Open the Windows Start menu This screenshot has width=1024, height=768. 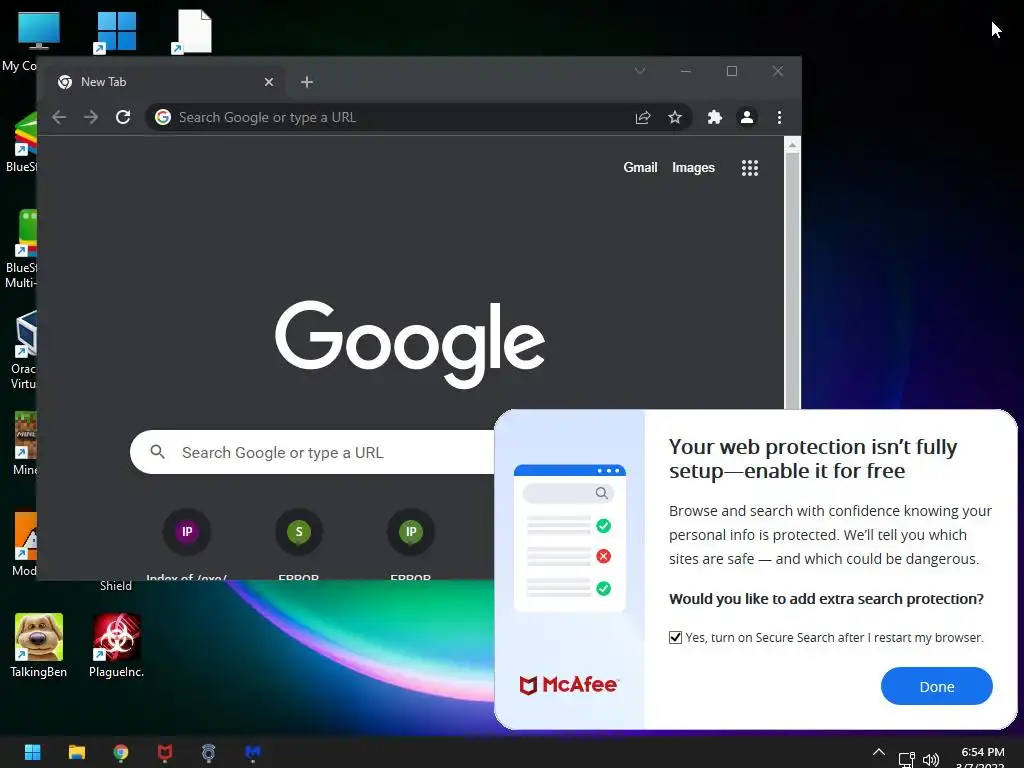click(x=33, y=752)
